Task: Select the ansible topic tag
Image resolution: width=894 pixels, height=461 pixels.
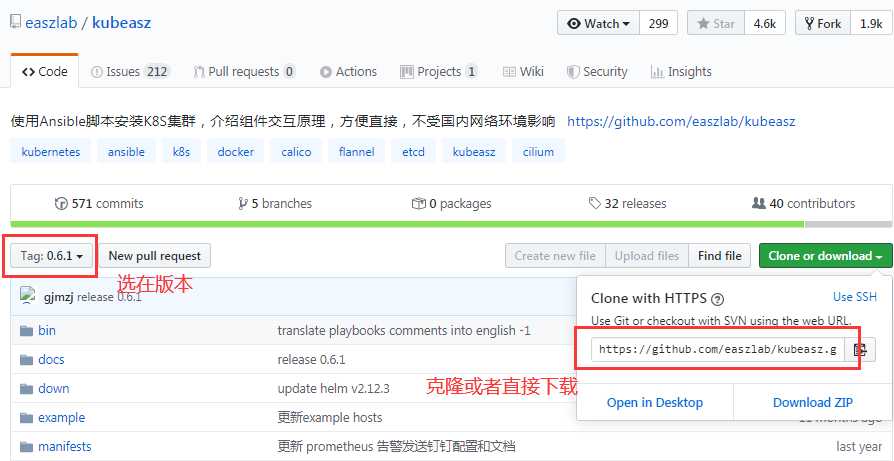Action: [x=126, y=152]
